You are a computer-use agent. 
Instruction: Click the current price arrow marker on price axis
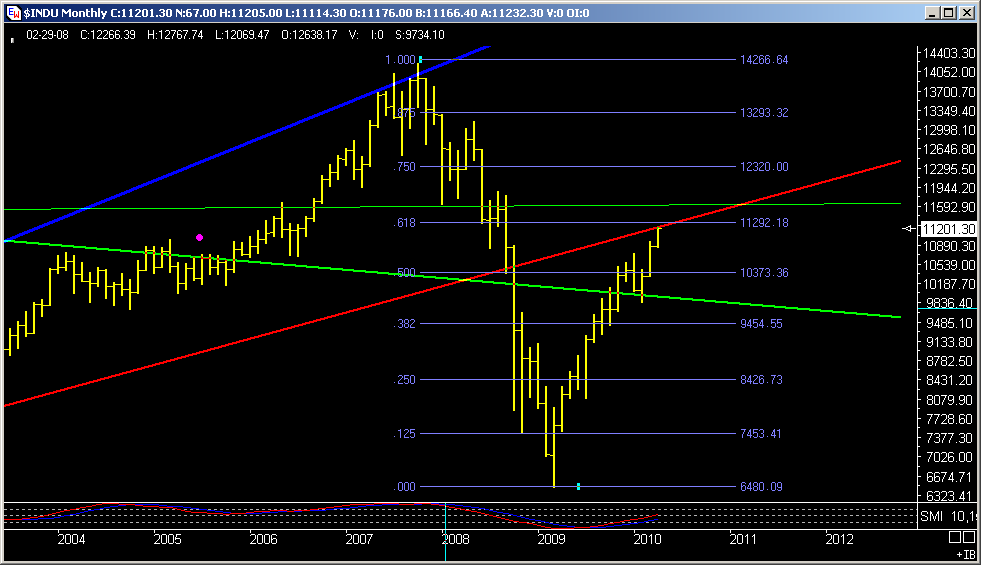point(908,229)
